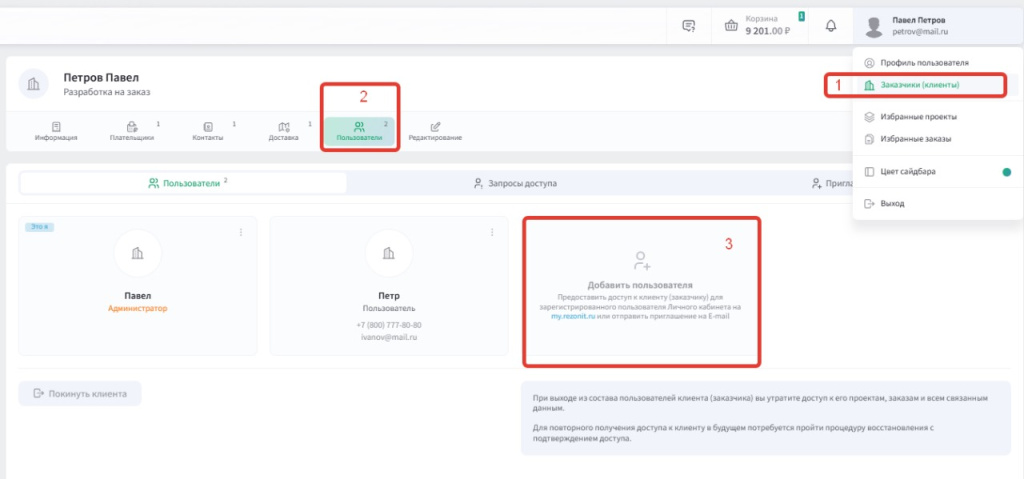1024x479 pixels.
Task: Choose Выход to log out
Action: click(x=891, y=203)
